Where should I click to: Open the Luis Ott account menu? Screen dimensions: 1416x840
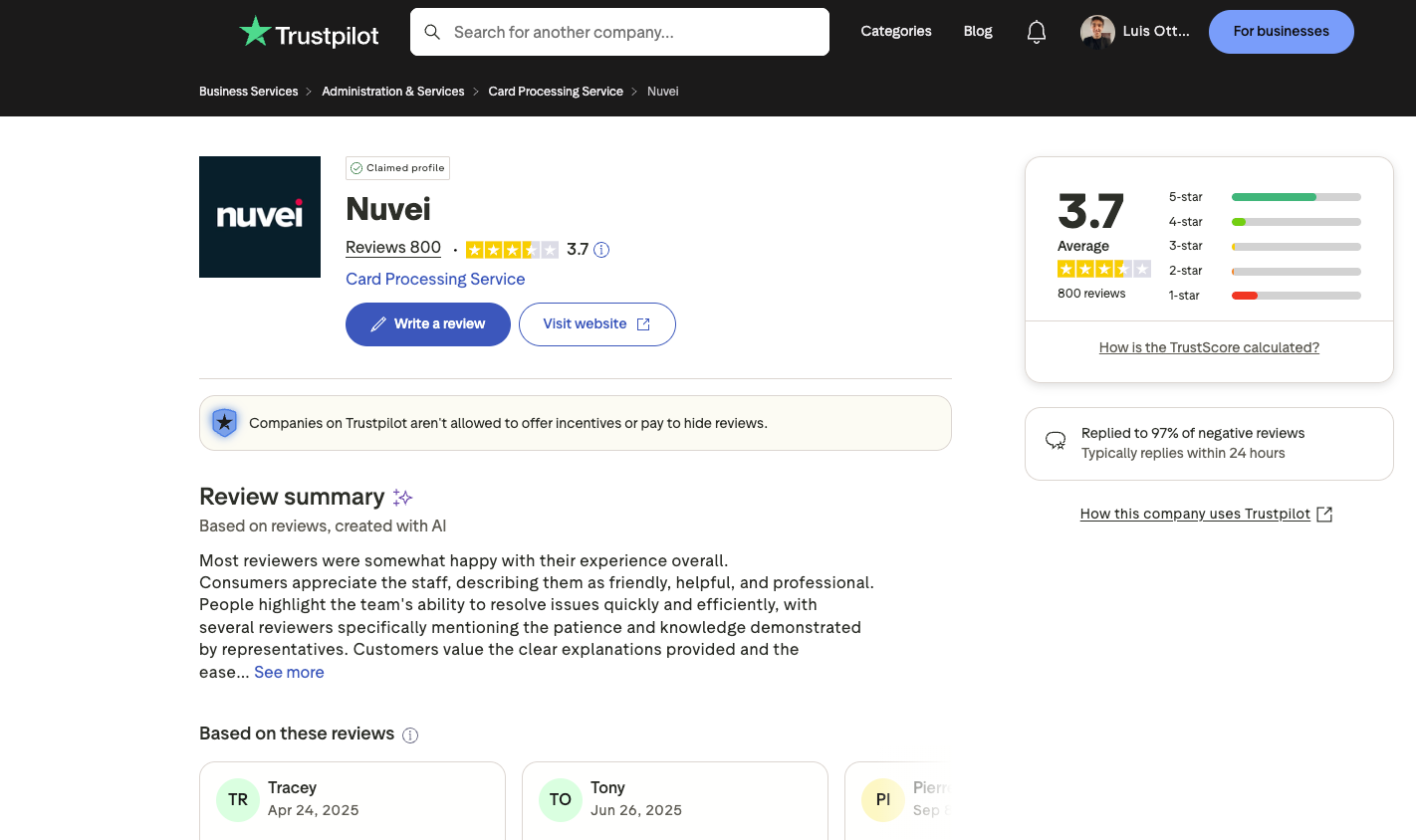tap(1136, 32)
